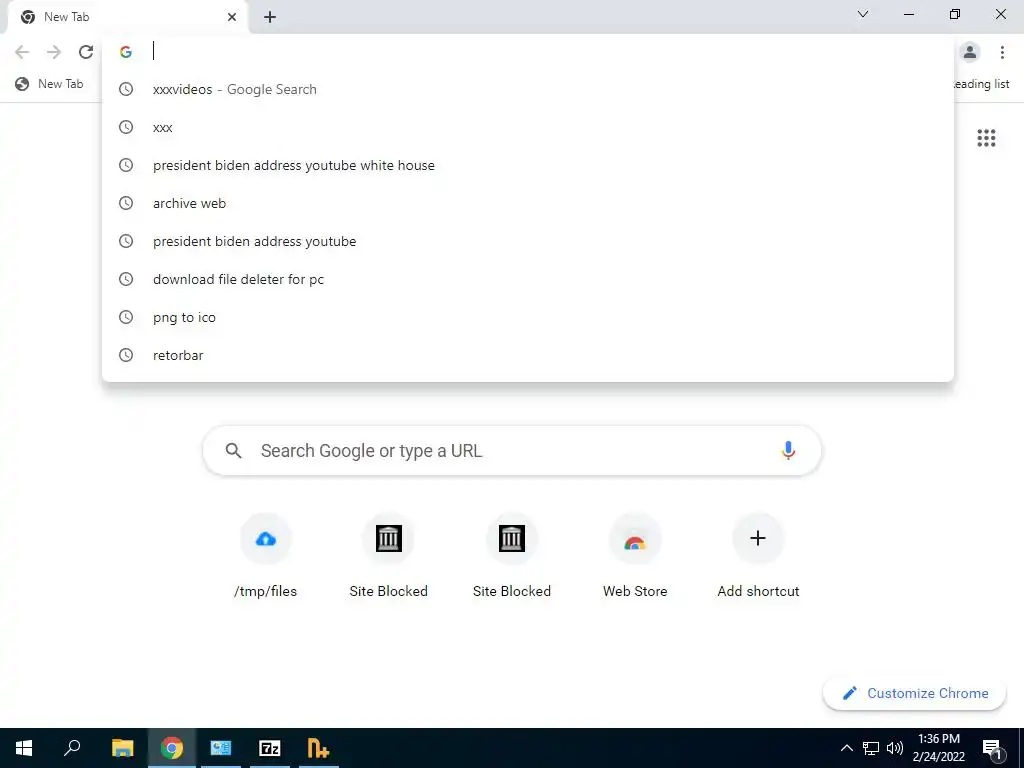Click the voice search microphone
Viewport: 1024px width, 768px height.
[x=788, y=451]
